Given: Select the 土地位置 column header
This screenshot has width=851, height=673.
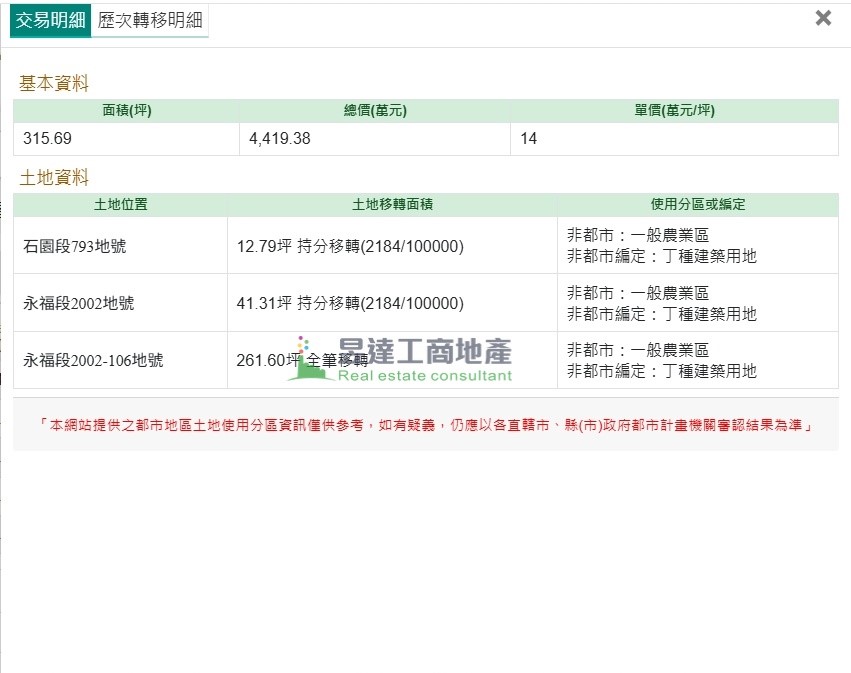Looking at the screenshot, I should coord(120,205).
